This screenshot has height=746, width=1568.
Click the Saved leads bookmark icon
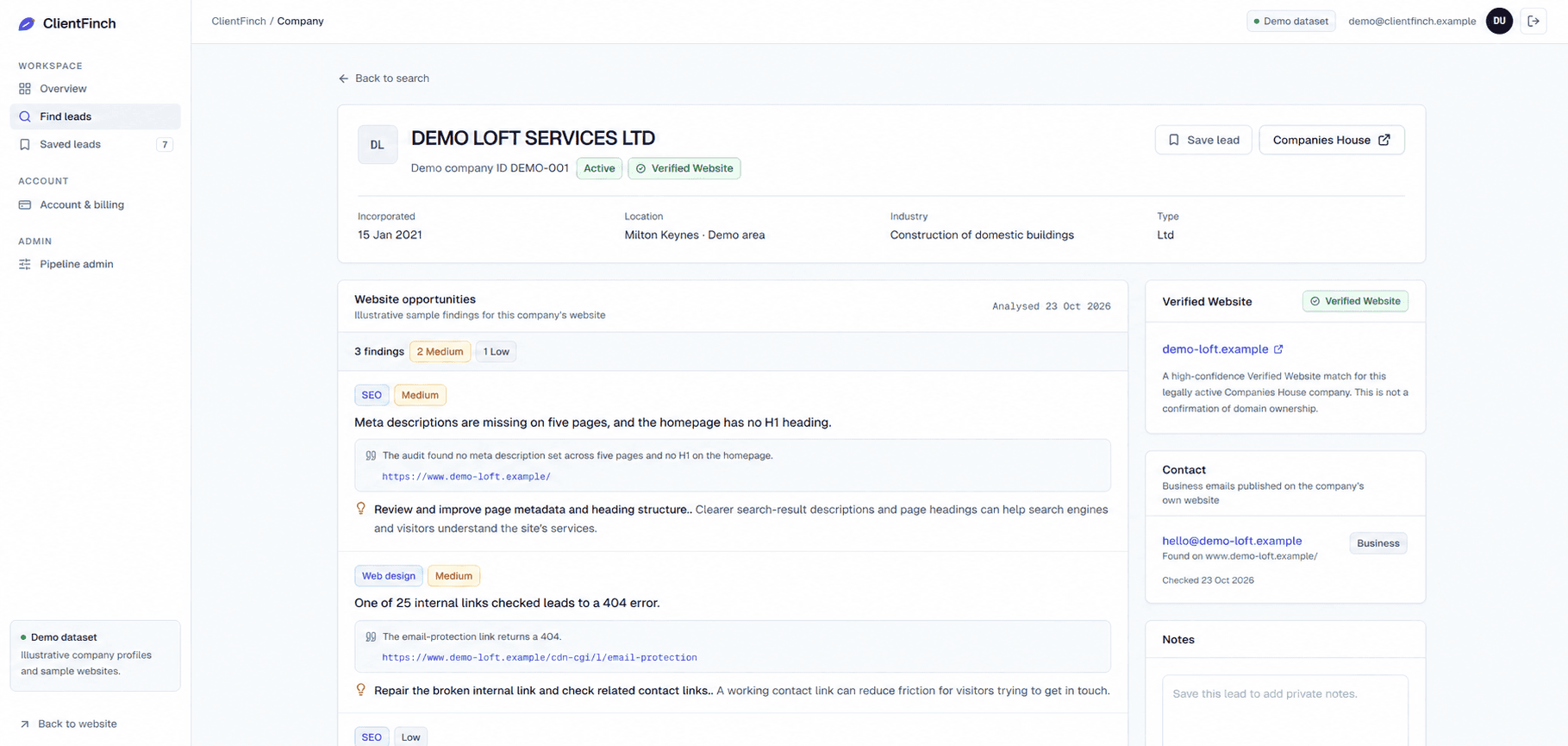25,144
